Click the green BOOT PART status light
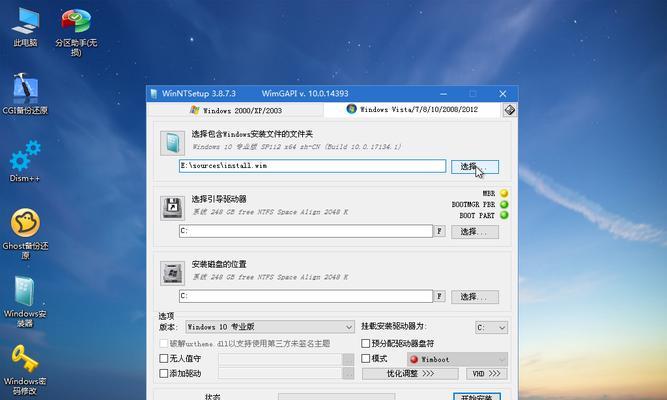The width and height of the screenshot is (667, 400). coord(504,215)
